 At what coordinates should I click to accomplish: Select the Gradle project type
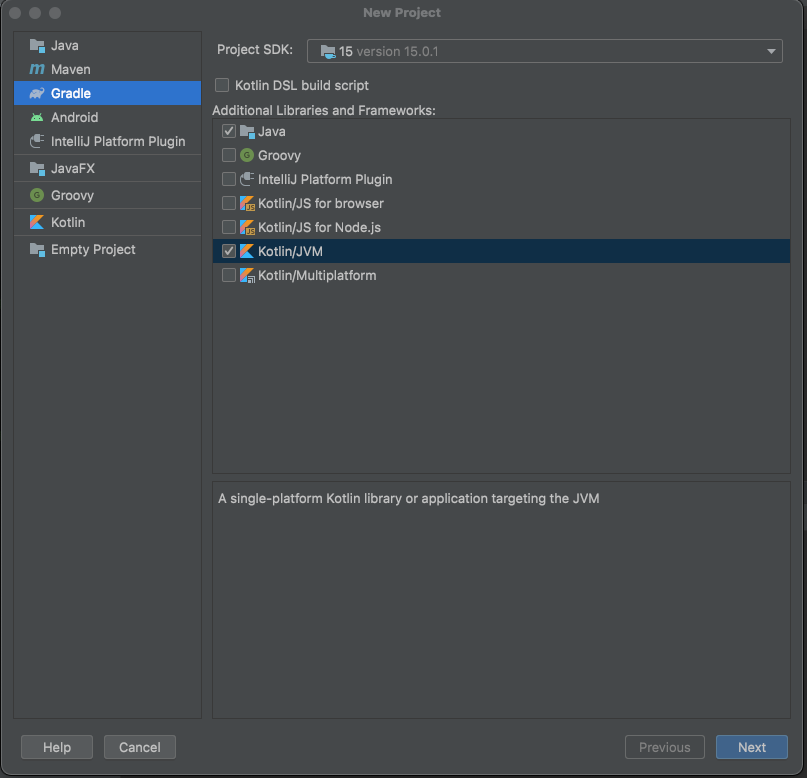[x=70, y=94]
